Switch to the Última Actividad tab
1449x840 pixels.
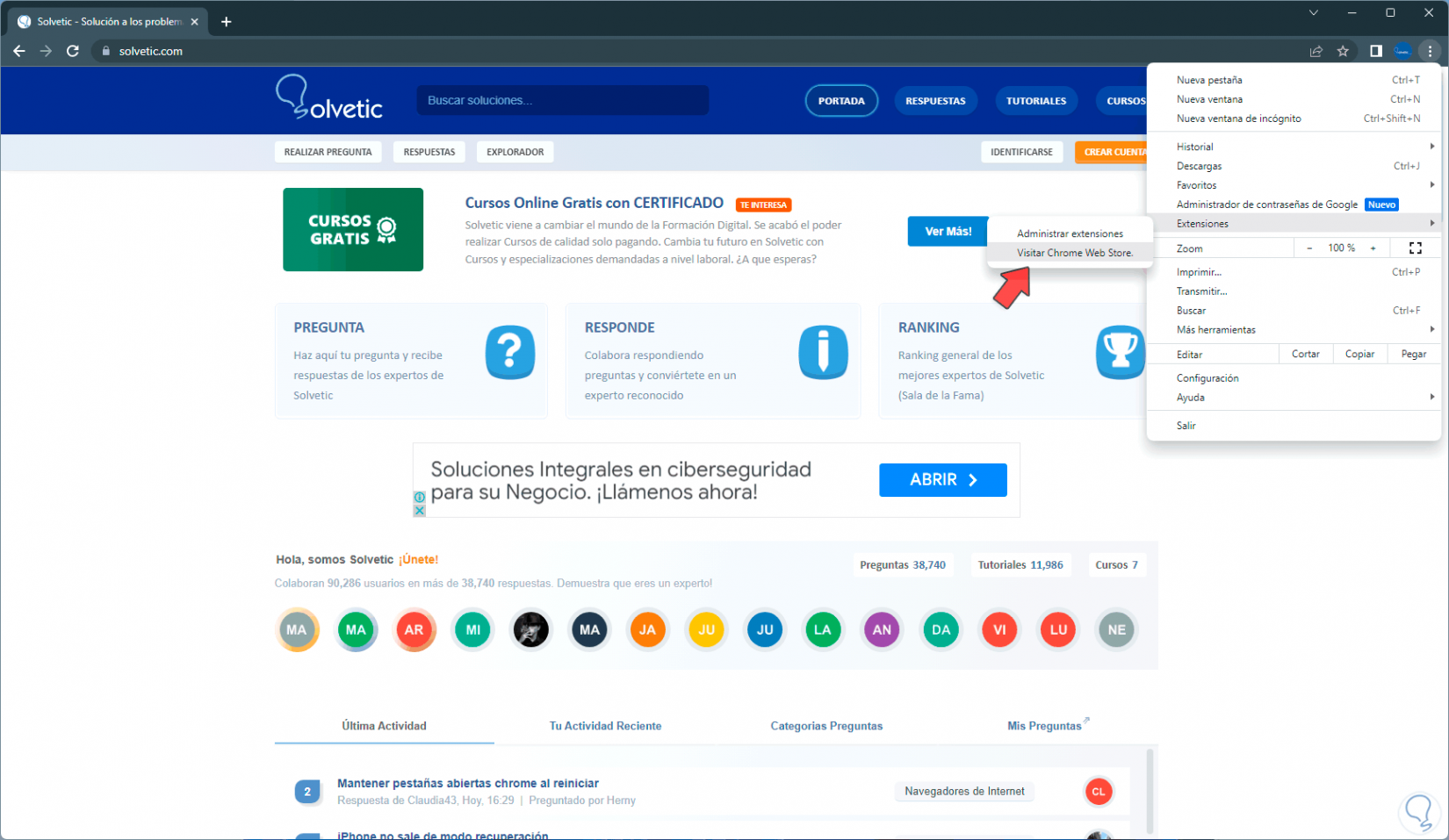(x=384, y=726)
